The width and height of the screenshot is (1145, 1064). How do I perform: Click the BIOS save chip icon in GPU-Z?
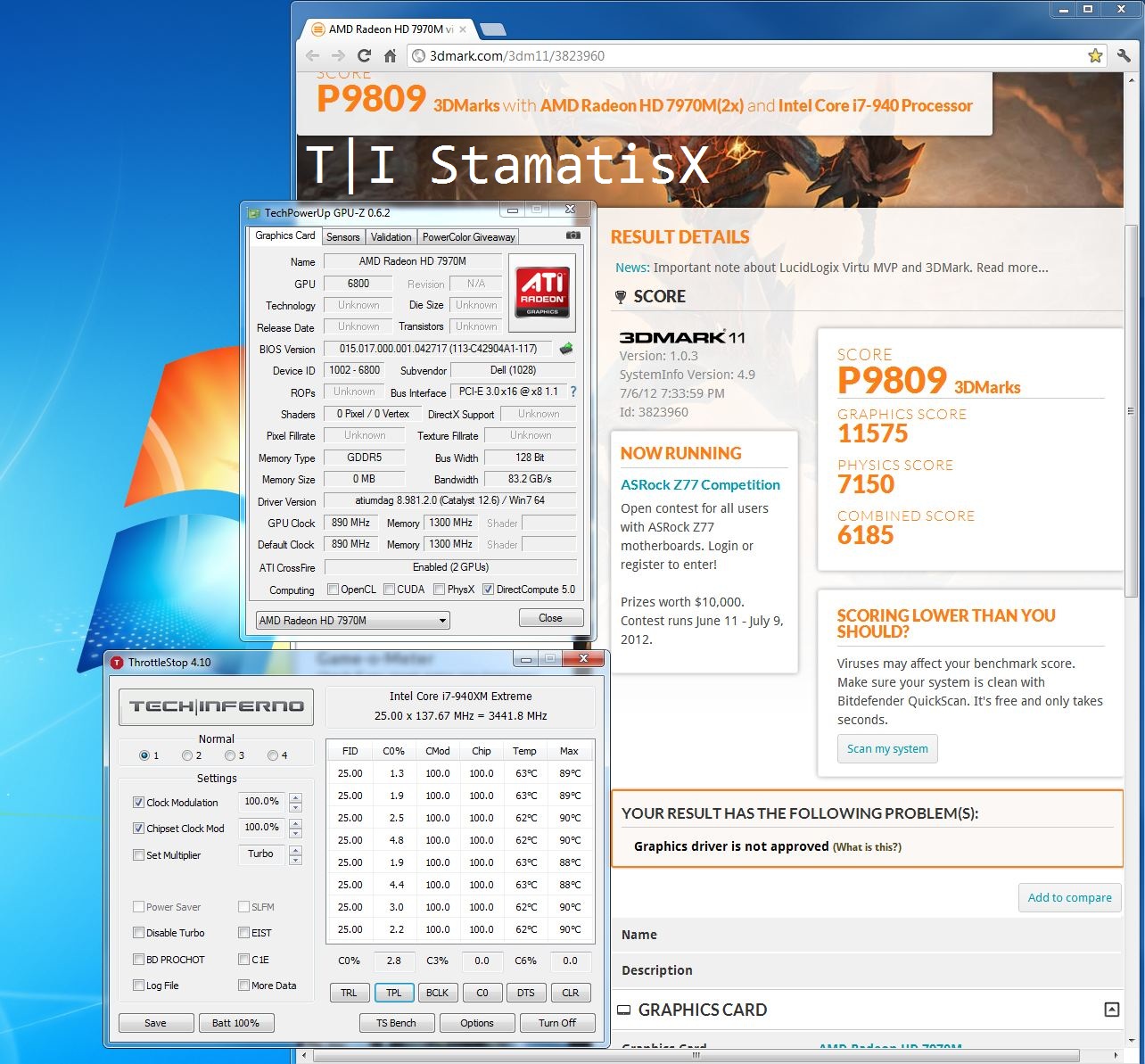[565, 349]
